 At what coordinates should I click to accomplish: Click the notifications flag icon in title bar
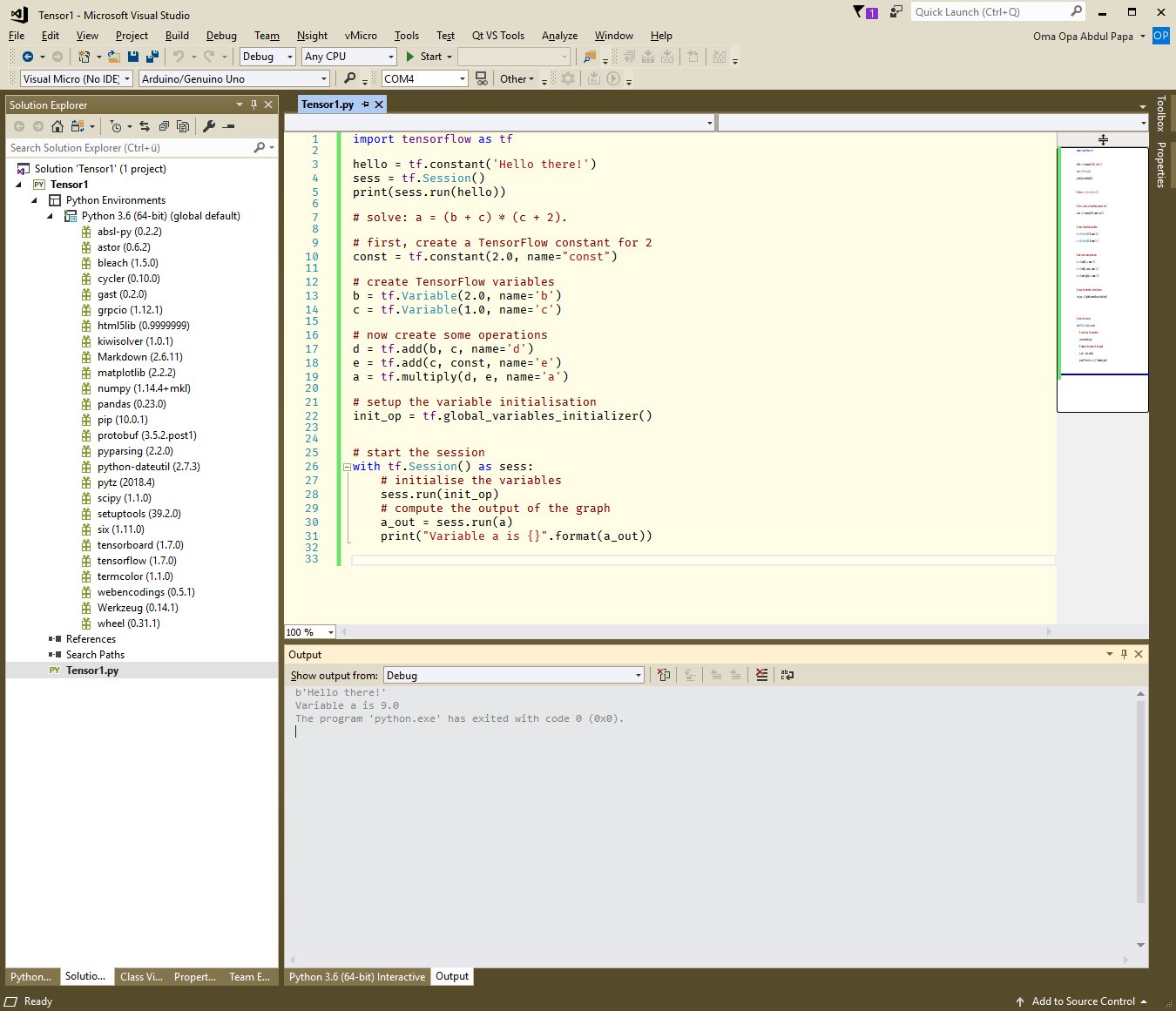point(865,12)
